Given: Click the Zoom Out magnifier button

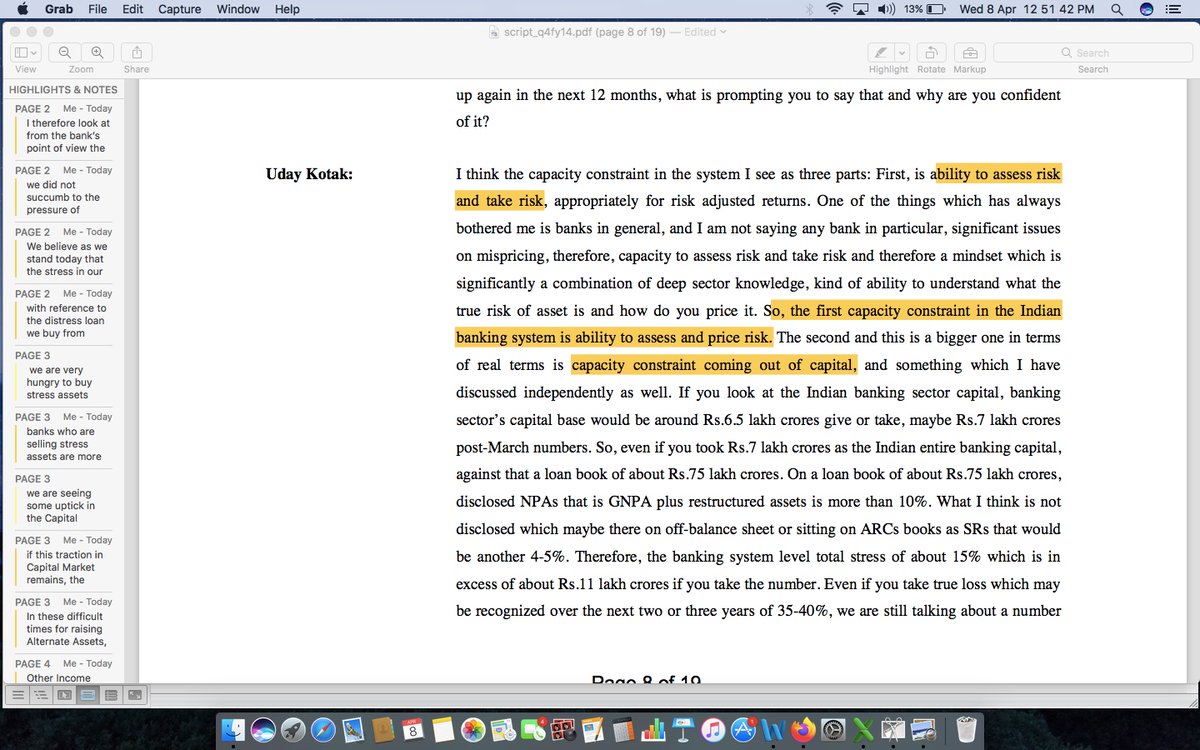Looking at the screenshot, I should [x=65, y=52].
